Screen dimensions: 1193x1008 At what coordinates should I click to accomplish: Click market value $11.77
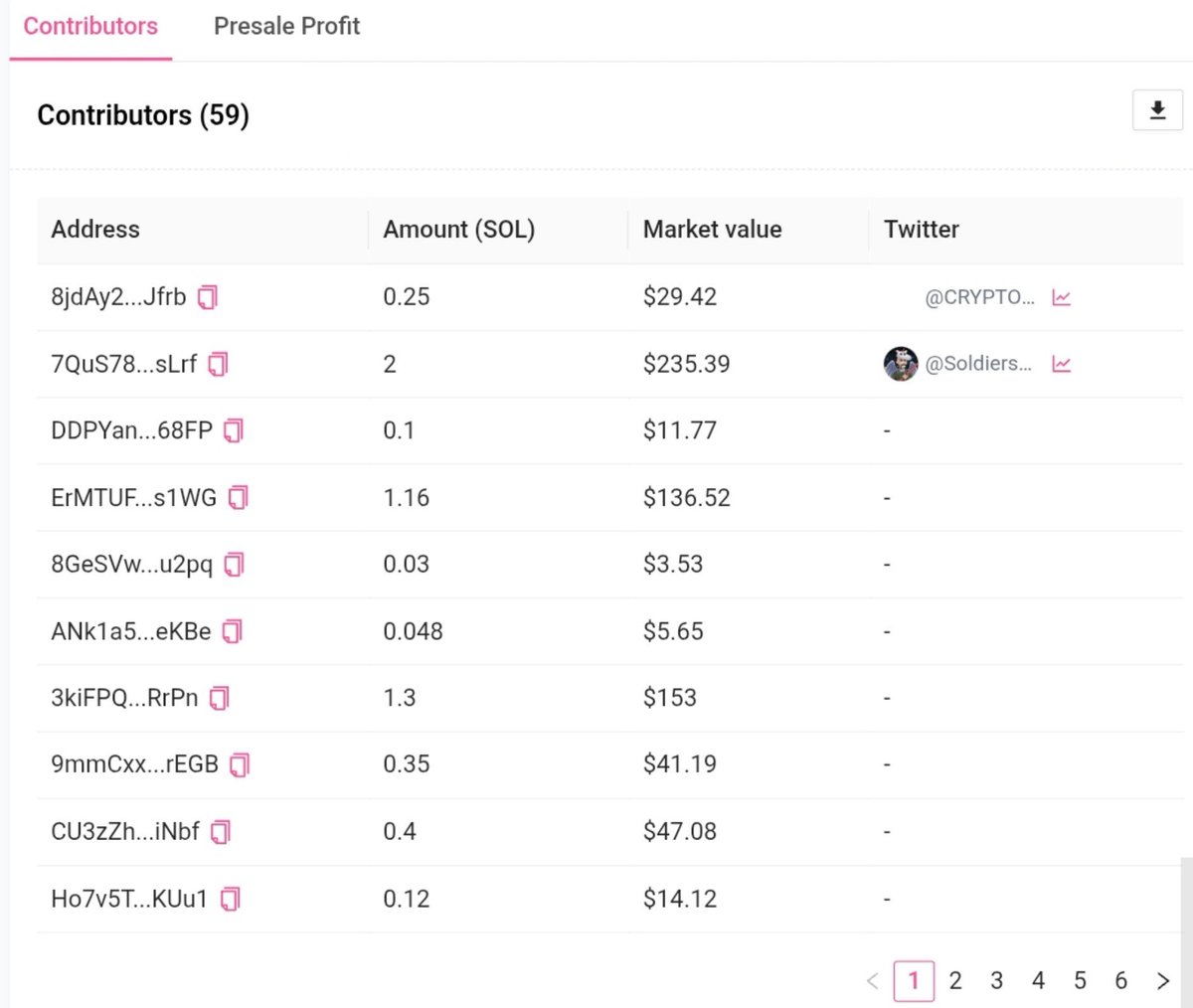(x=680, y=430)
